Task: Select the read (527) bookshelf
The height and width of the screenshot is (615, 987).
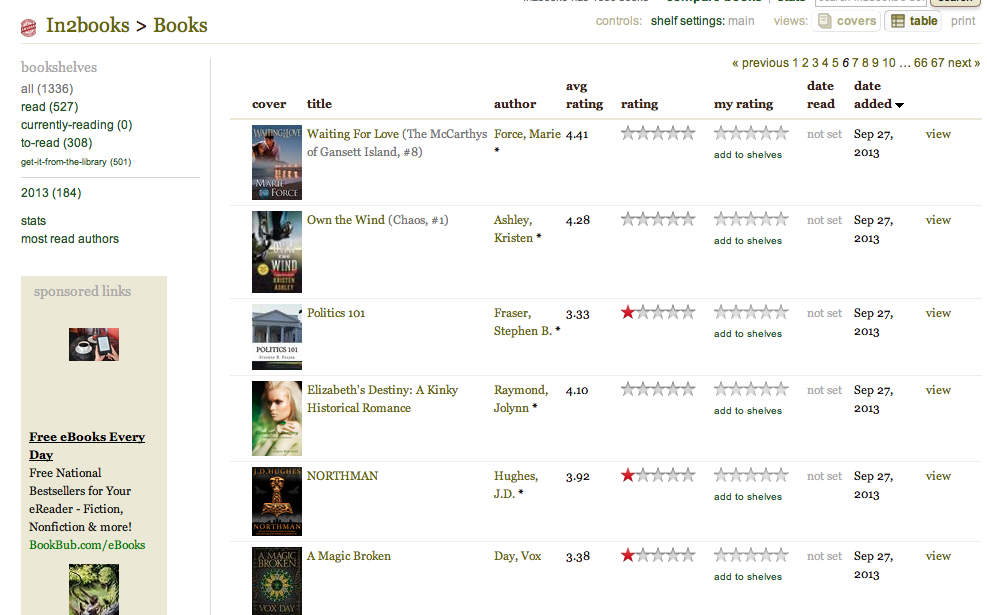Action: coord(50,107)
